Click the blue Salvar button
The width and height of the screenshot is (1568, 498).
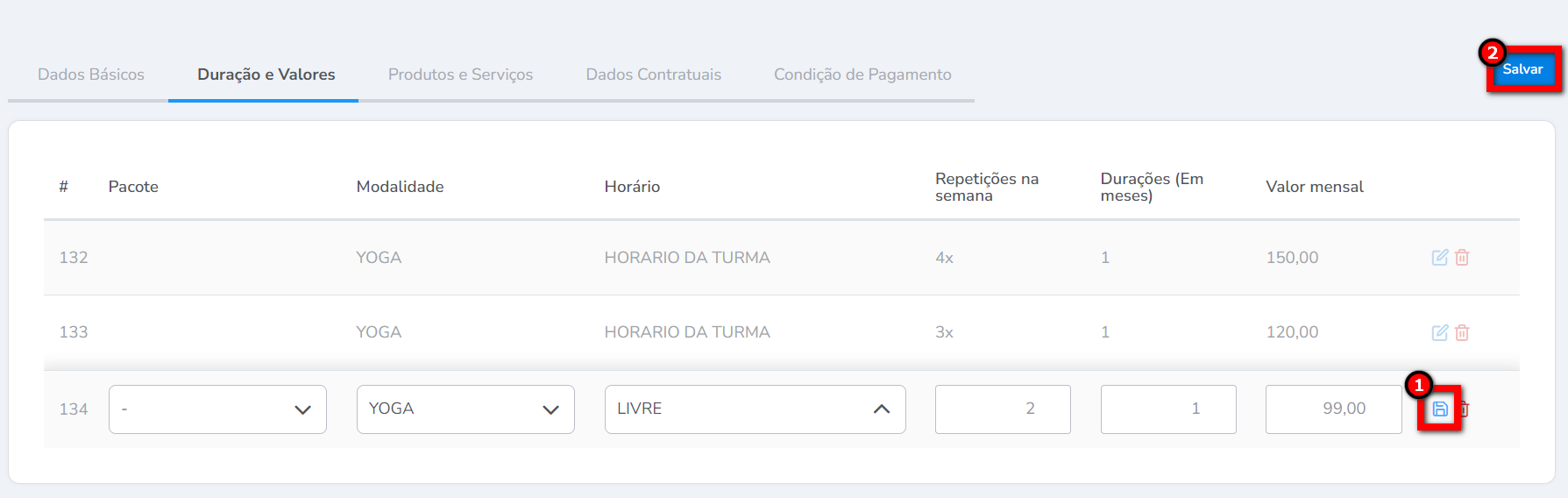[1522, 69]
